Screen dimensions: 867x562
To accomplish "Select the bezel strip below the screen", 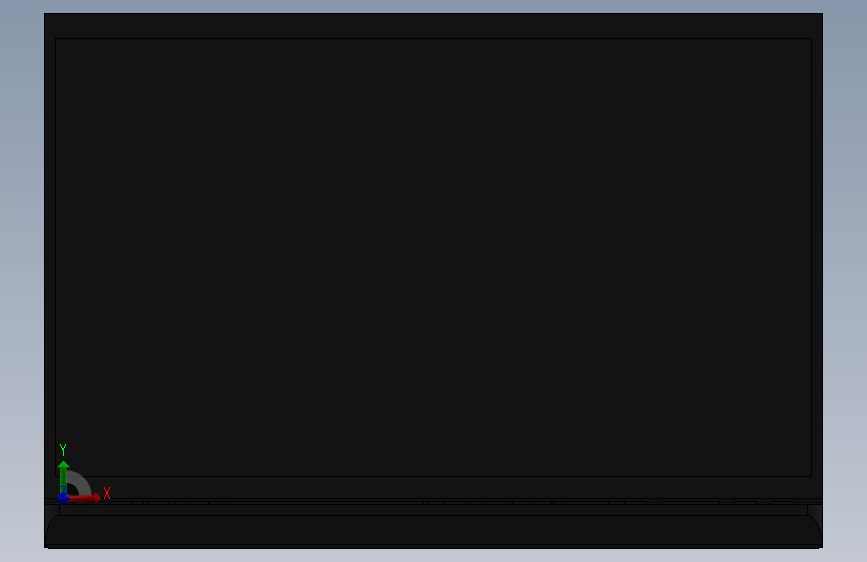I will click(x=434, y=487).
